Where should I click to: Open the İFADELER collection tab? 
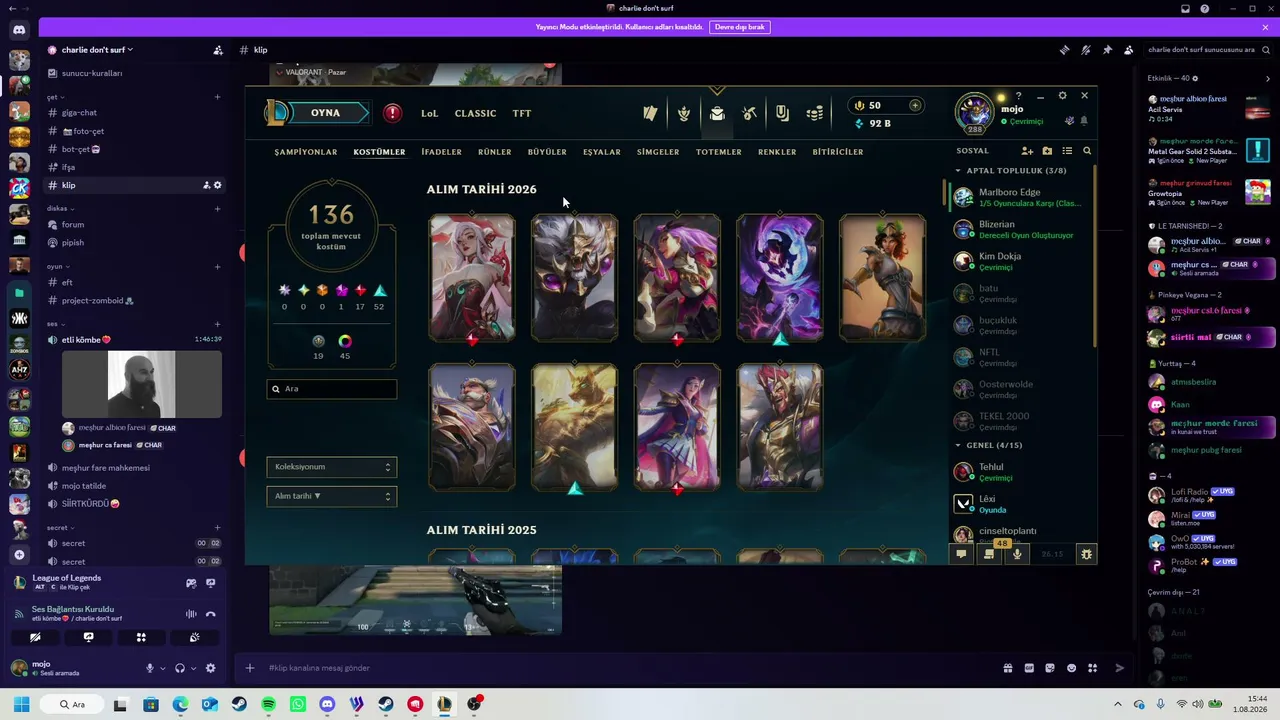pyautogui.click(x=441, y=152)
